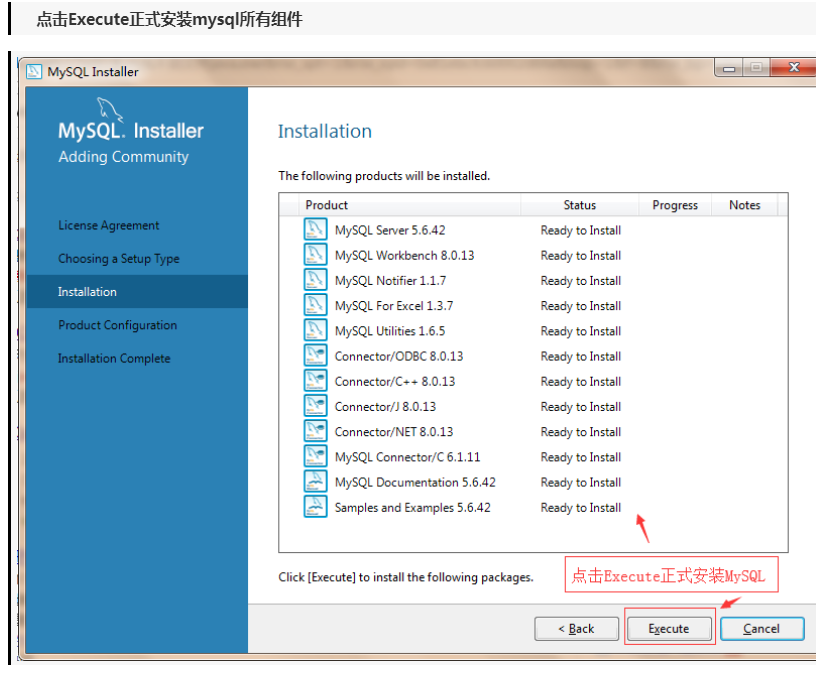
Task: Sort by the Product column header
Action: [410, 205]
